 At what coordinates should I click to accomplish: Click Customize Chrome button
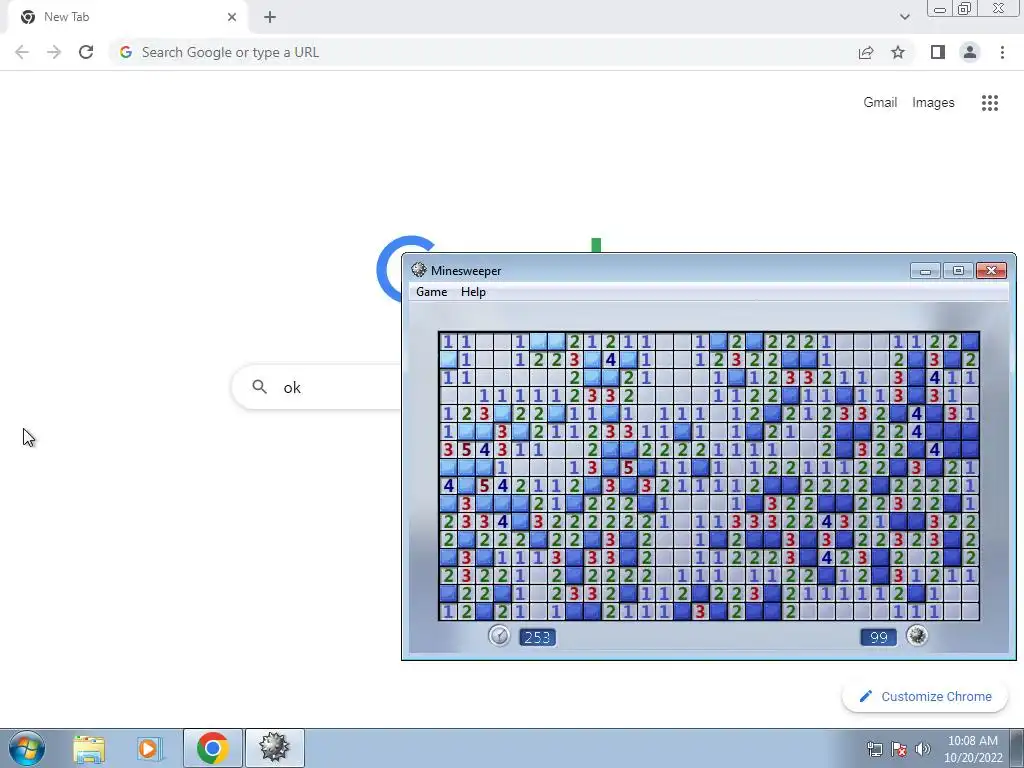tap(925, 696)
